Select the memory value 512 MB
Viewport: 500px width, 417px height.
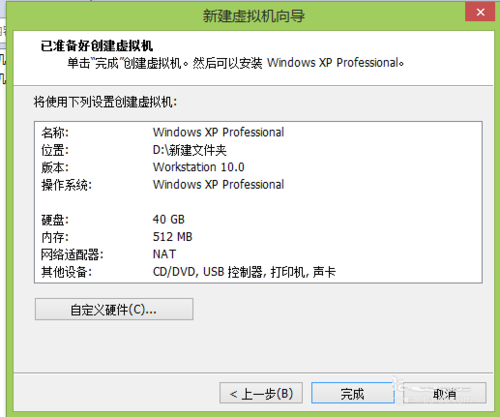coord(173,237)
